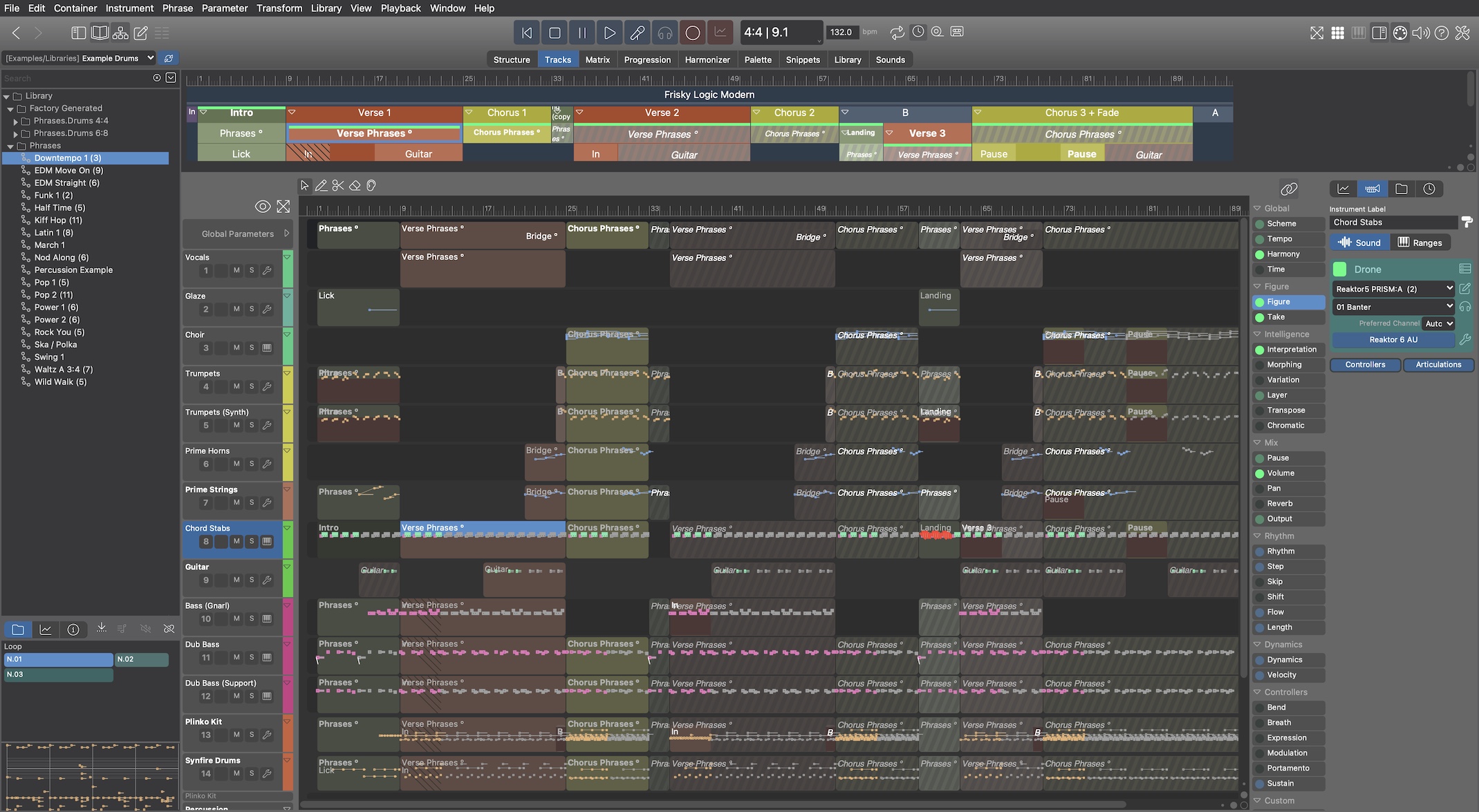
Task: Click the open-book library icon in toolbar
Action: [100, 32]
